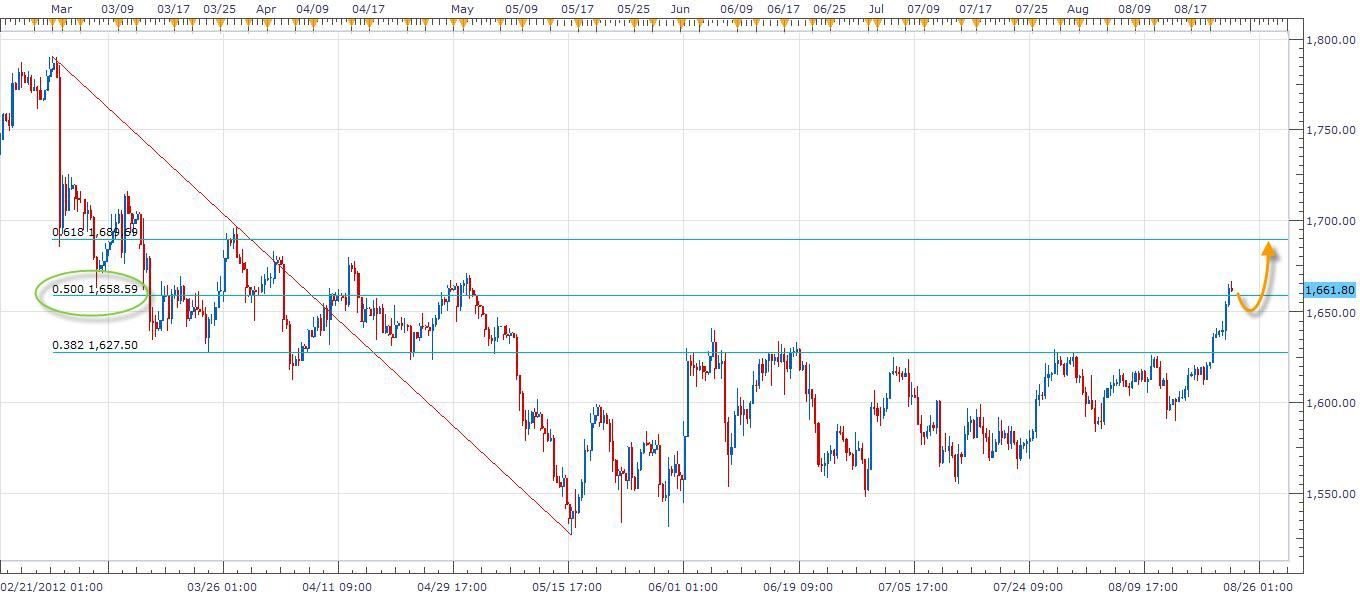Image resolution: width=1360 pixels, height=598 pixels.
Task: Click the '07/25' top date label
Action: tap(1031, 9)
